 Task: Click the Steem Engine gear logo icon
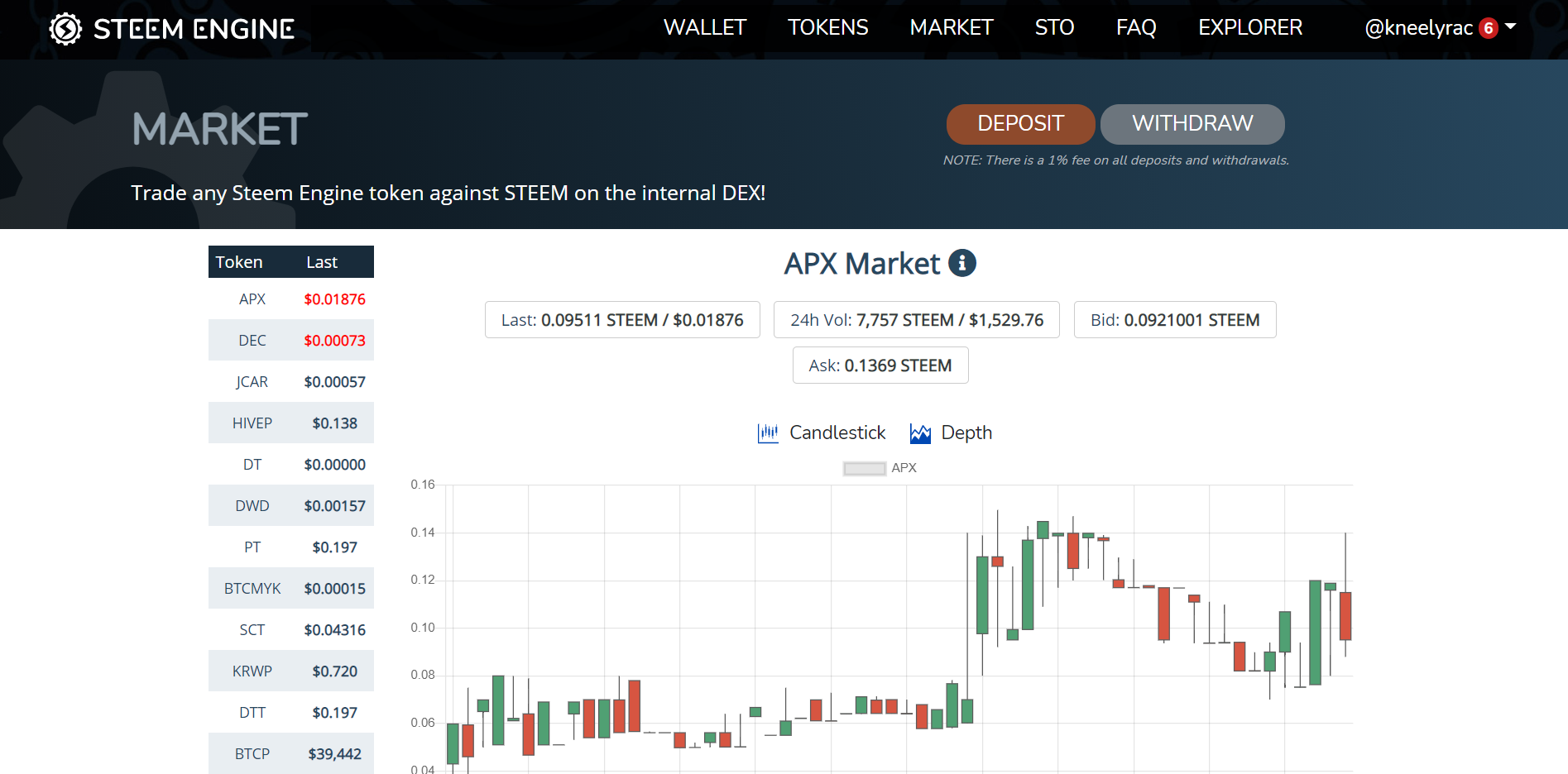pyautogui.click(x=65, y=29)
